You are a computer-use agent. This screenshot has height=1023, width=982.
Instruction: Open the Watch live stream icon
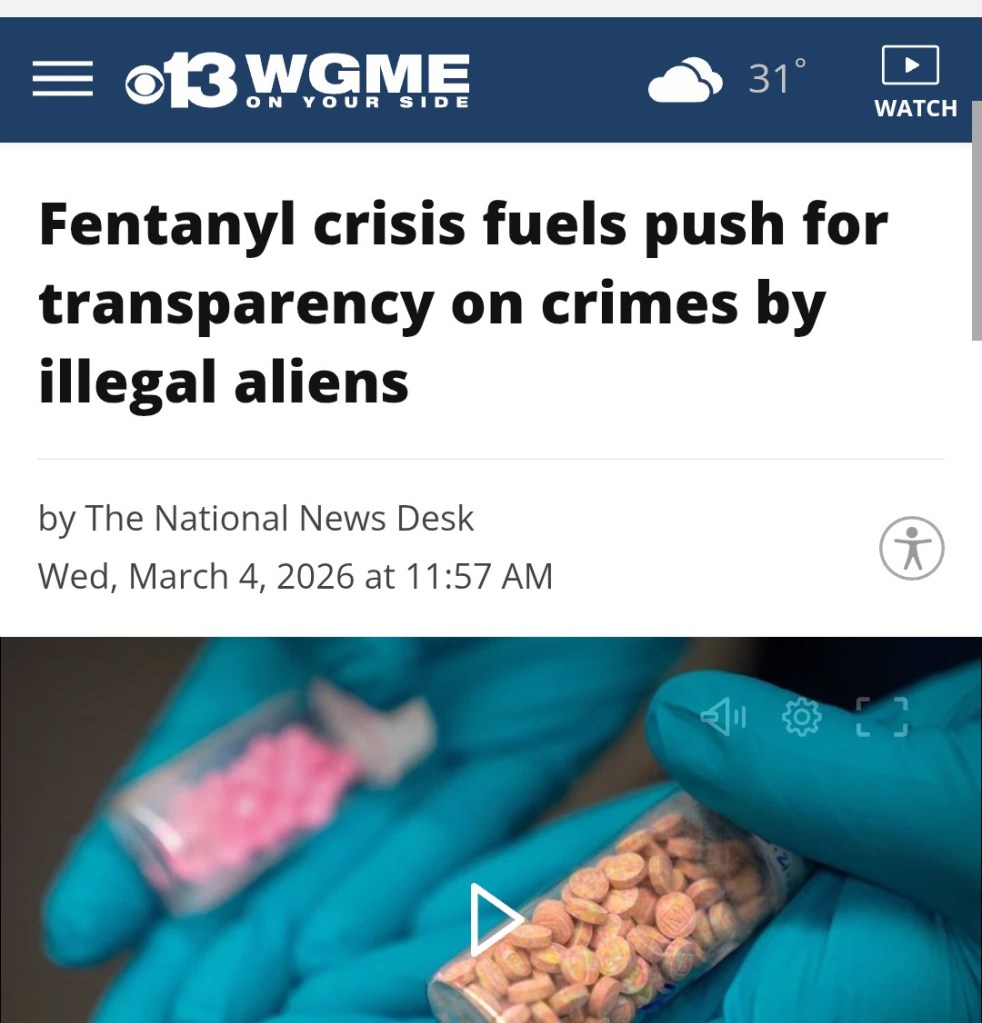pyautogui.click(x=910, y=65)
